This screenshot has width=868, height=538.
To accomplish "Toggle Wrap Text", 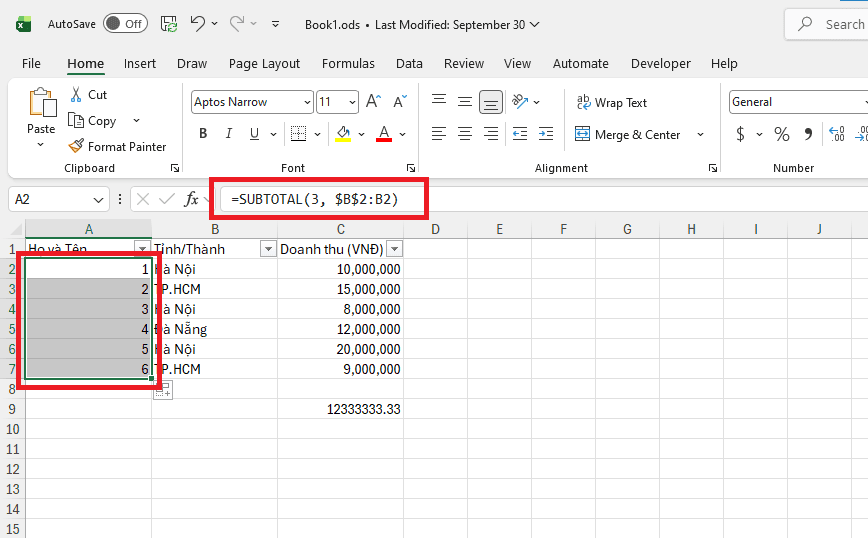I will [x=612, y=102].
